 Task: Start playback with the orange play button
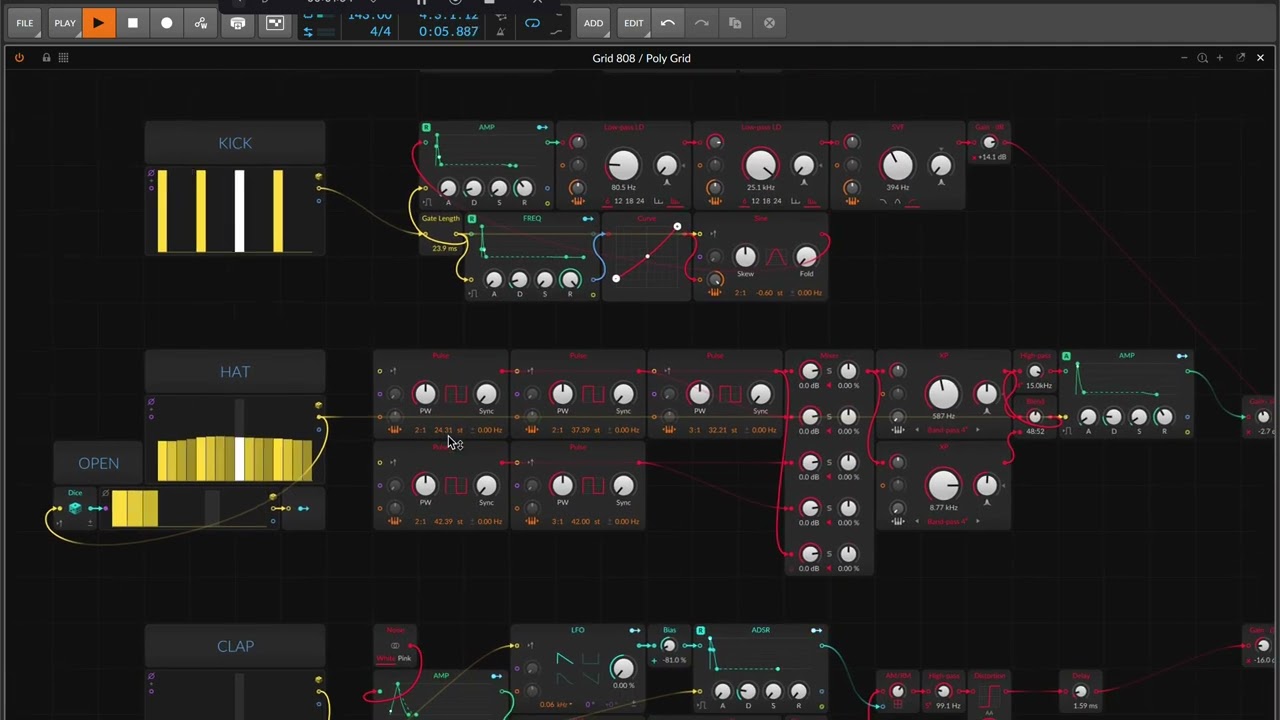click(98, 23)
